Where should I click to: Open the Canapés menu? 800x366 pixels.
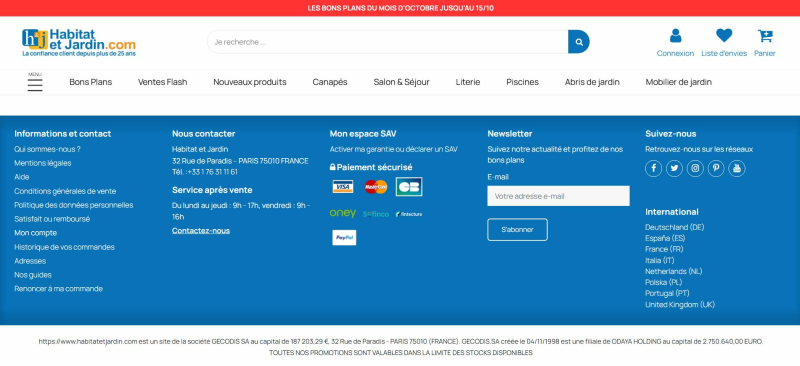click(330, 82)
